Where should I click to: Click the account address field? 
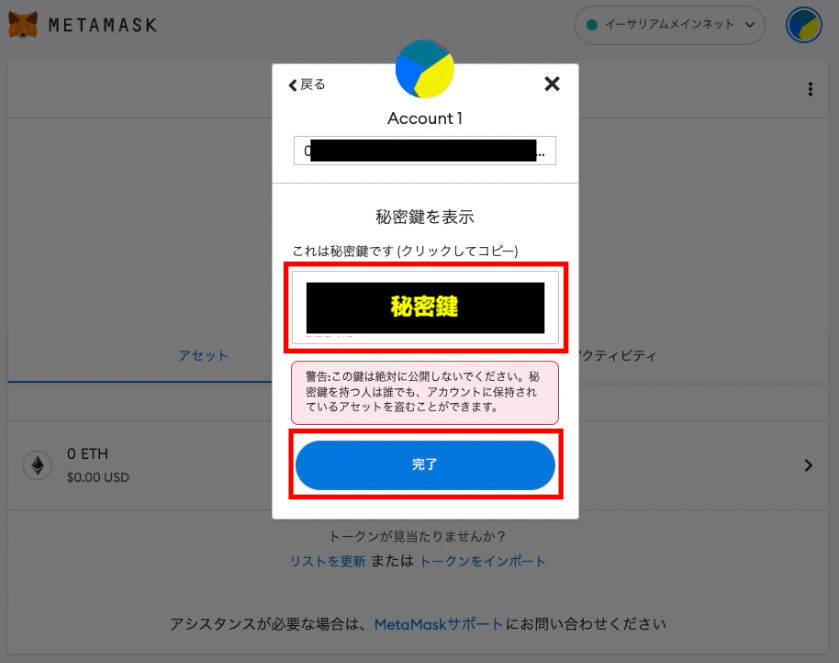pos(425,150)
